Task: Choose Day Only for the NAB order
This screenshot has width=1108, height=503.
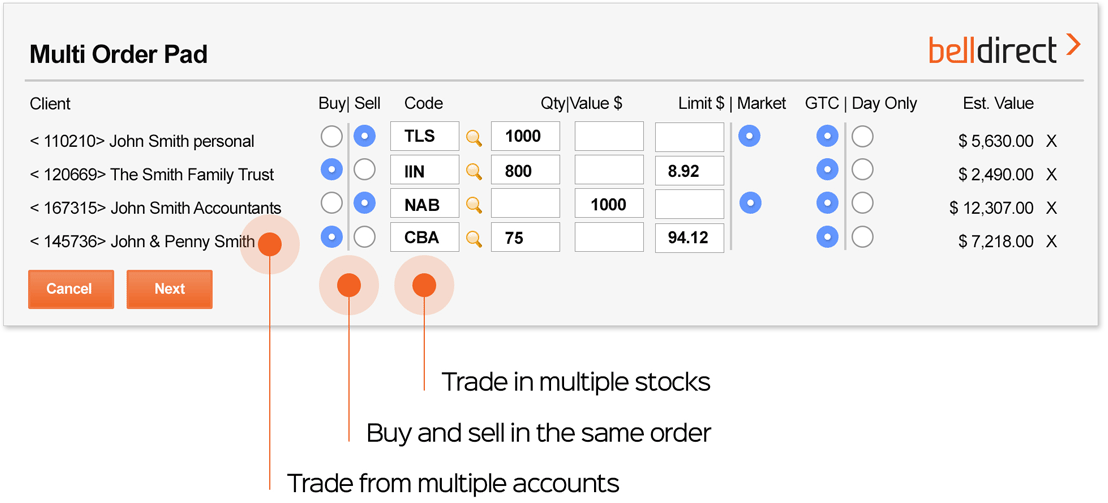Action: click(x=862, y=203)
